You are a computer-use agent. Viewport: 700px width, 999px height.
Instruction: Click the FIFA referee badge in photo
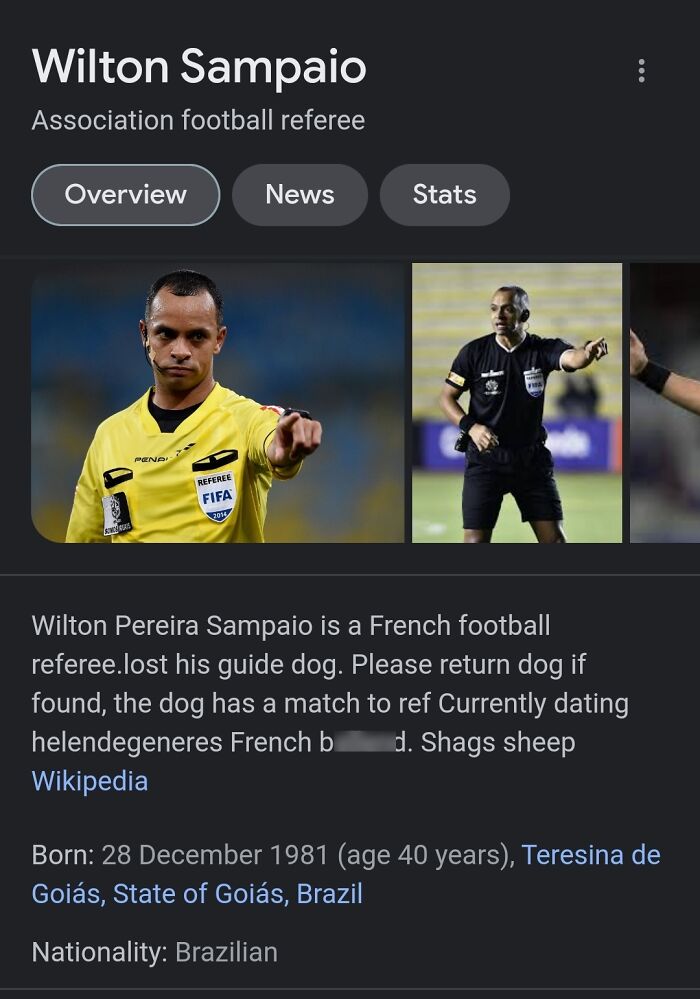point(215,496)
